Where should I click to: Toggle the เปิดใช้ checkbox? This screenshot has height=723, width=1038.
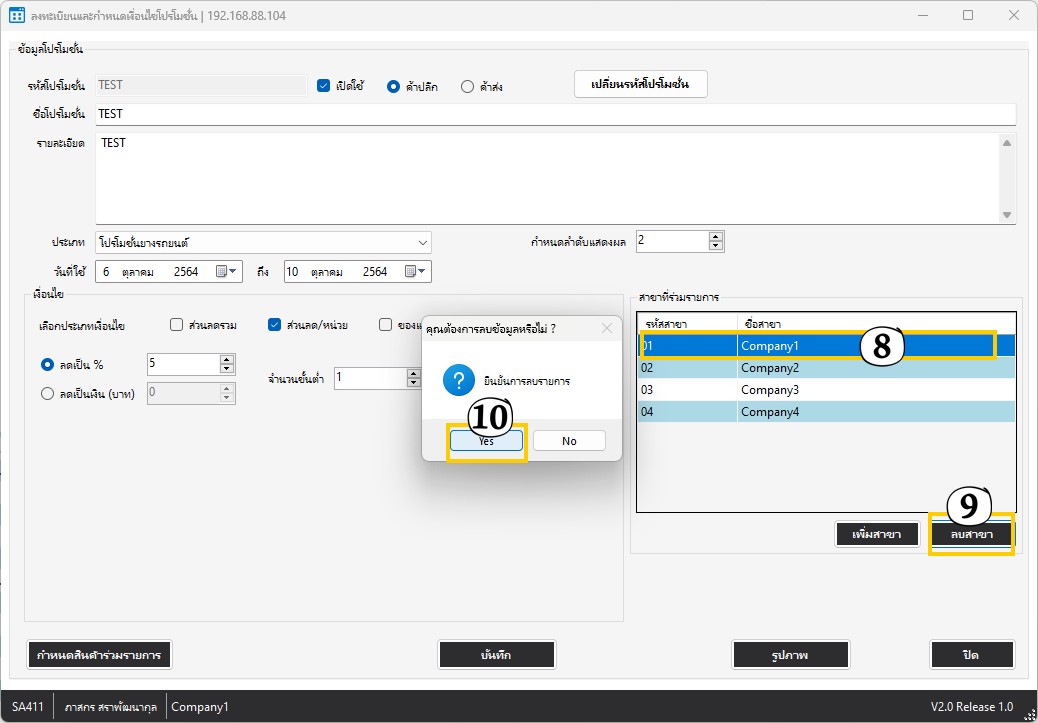[x=323, y=86]
